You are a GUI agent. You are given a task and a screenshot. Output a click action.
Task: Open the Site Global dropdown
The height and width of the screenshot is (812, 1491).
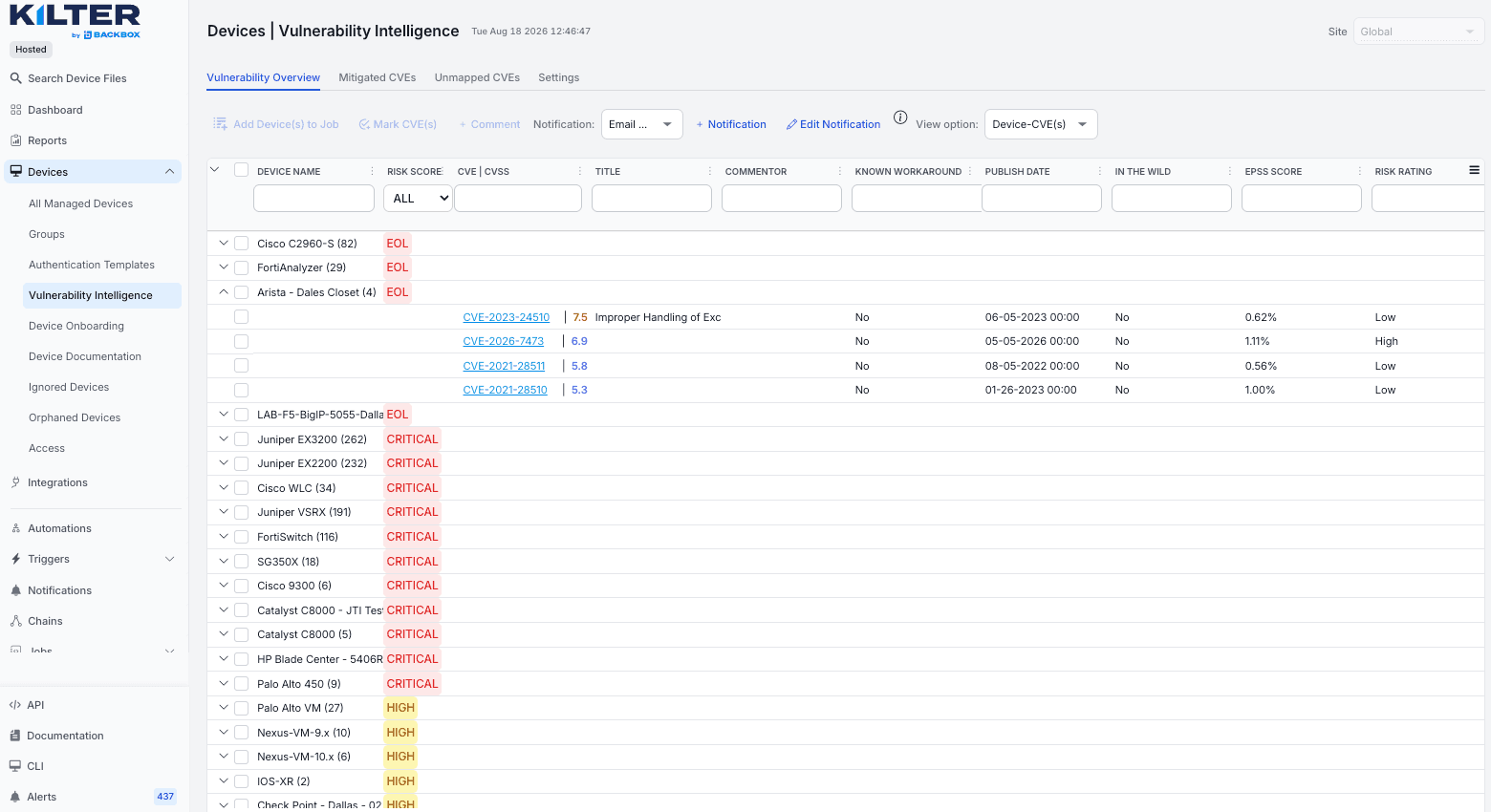coord(1418,32)
